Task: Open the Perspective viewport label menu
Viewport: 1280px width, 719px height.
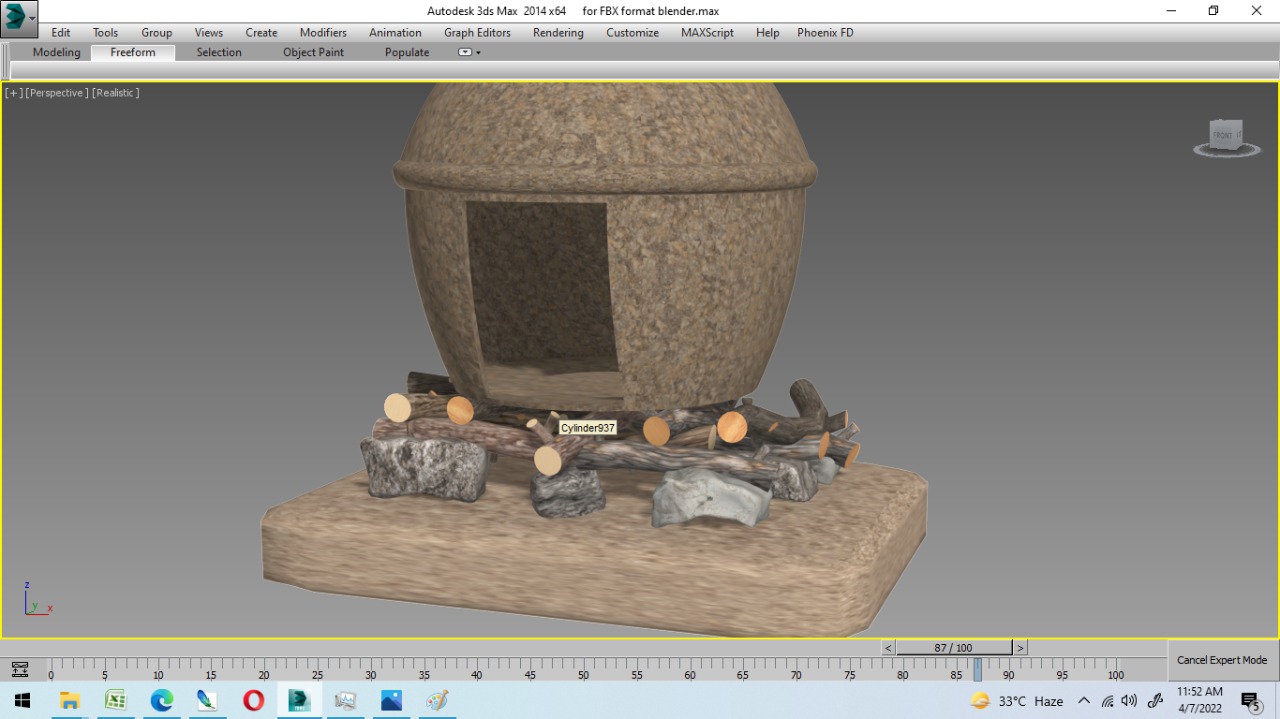Action: pos(56,93)
